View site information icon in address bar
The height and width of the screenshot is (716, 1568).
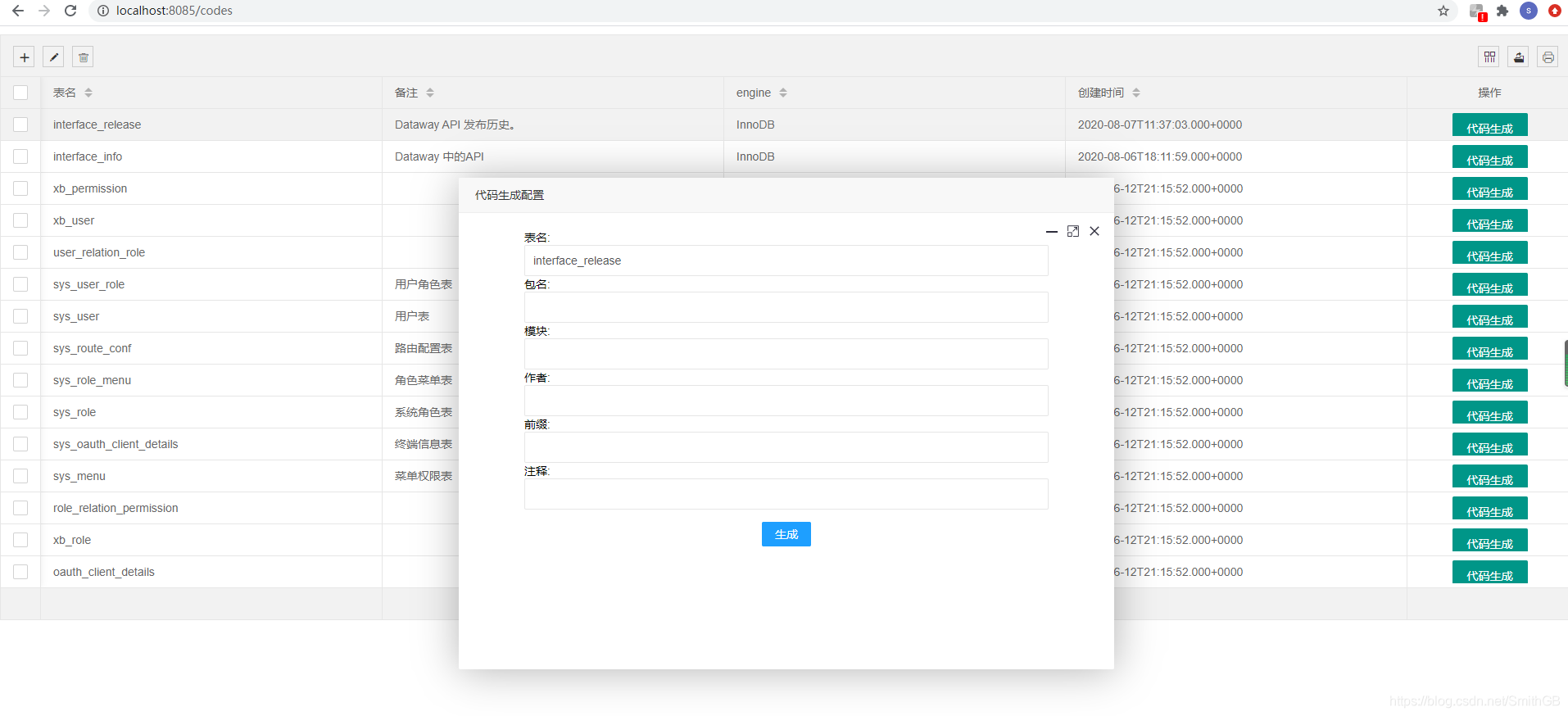(103, 11)
